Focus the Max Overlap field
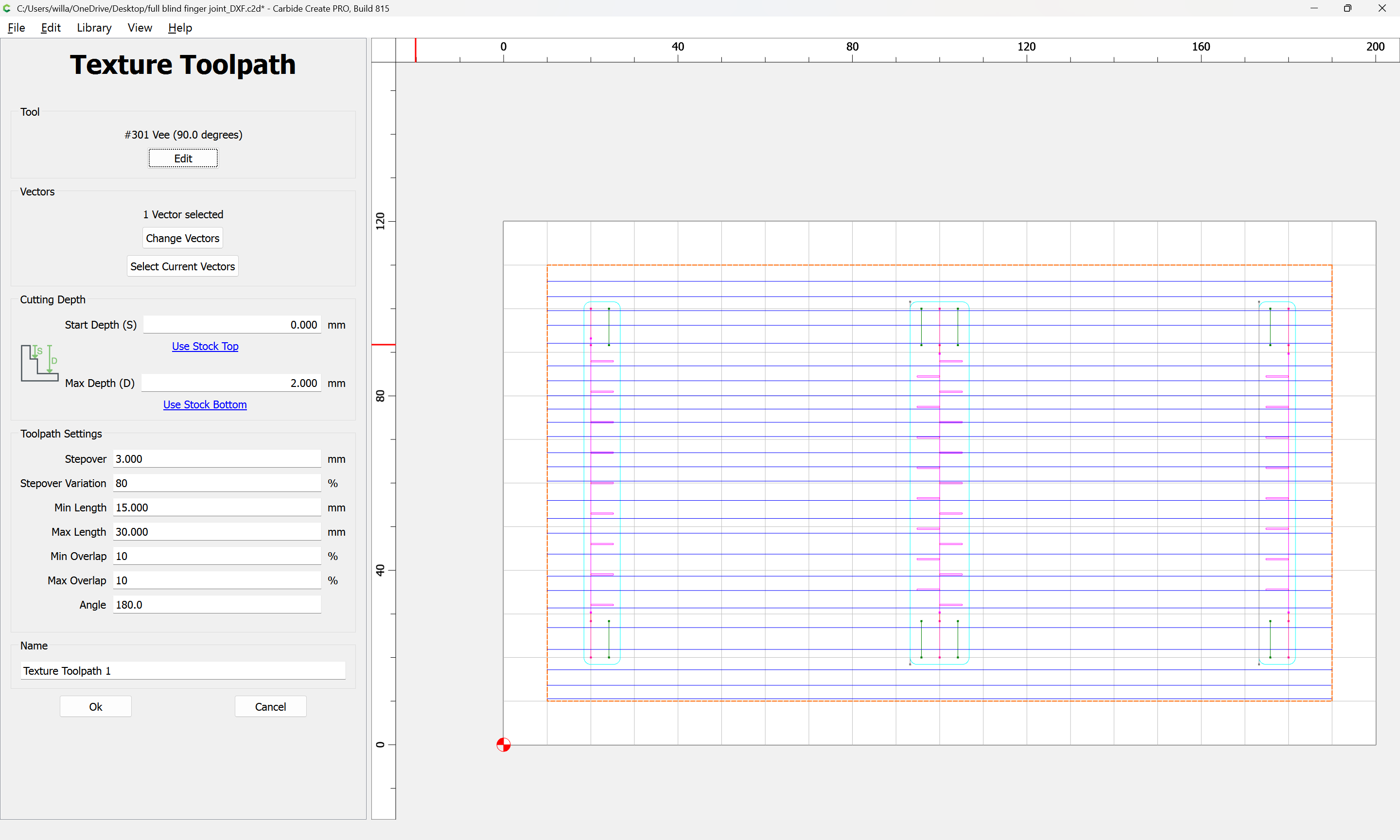The width and height of the screenshot is (1400, 840). [217, 581]
